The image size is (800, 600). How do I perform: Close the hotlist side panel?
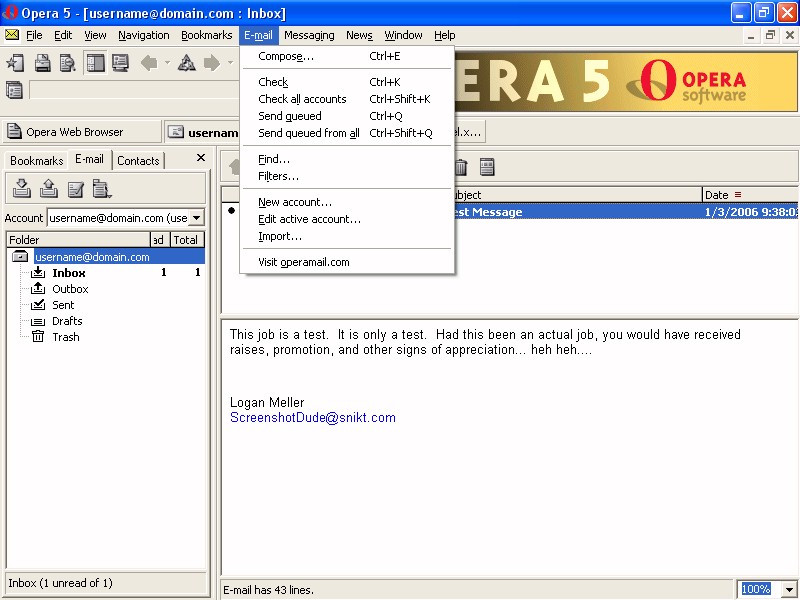pyautogui.click(x=201, y=158)
